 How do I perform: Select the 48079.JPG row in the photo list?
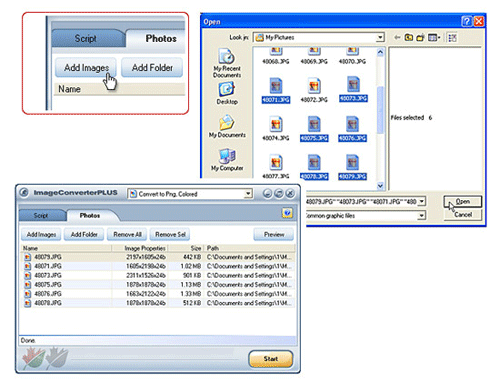[x=158, y=257]
